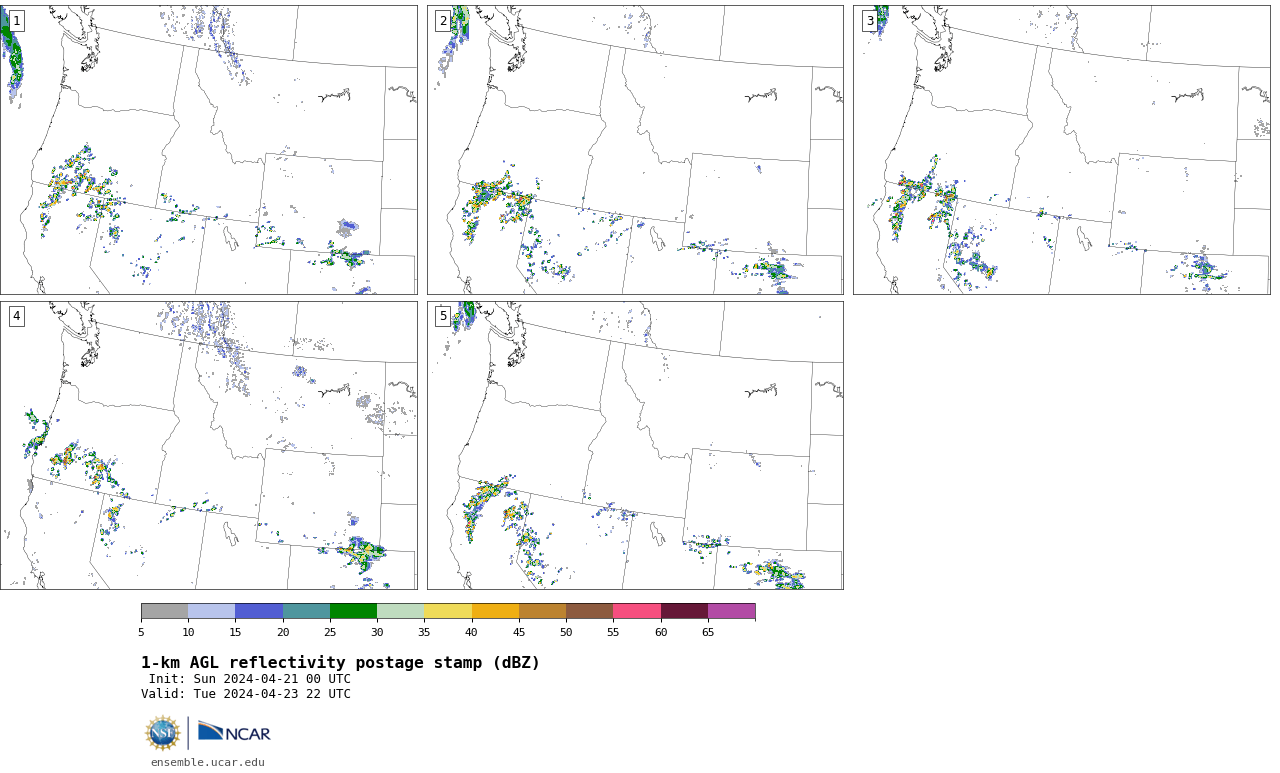This screenshot has height=773, width=1280.
Task: Click the colorbar tick label '10'
Action: 188,632
